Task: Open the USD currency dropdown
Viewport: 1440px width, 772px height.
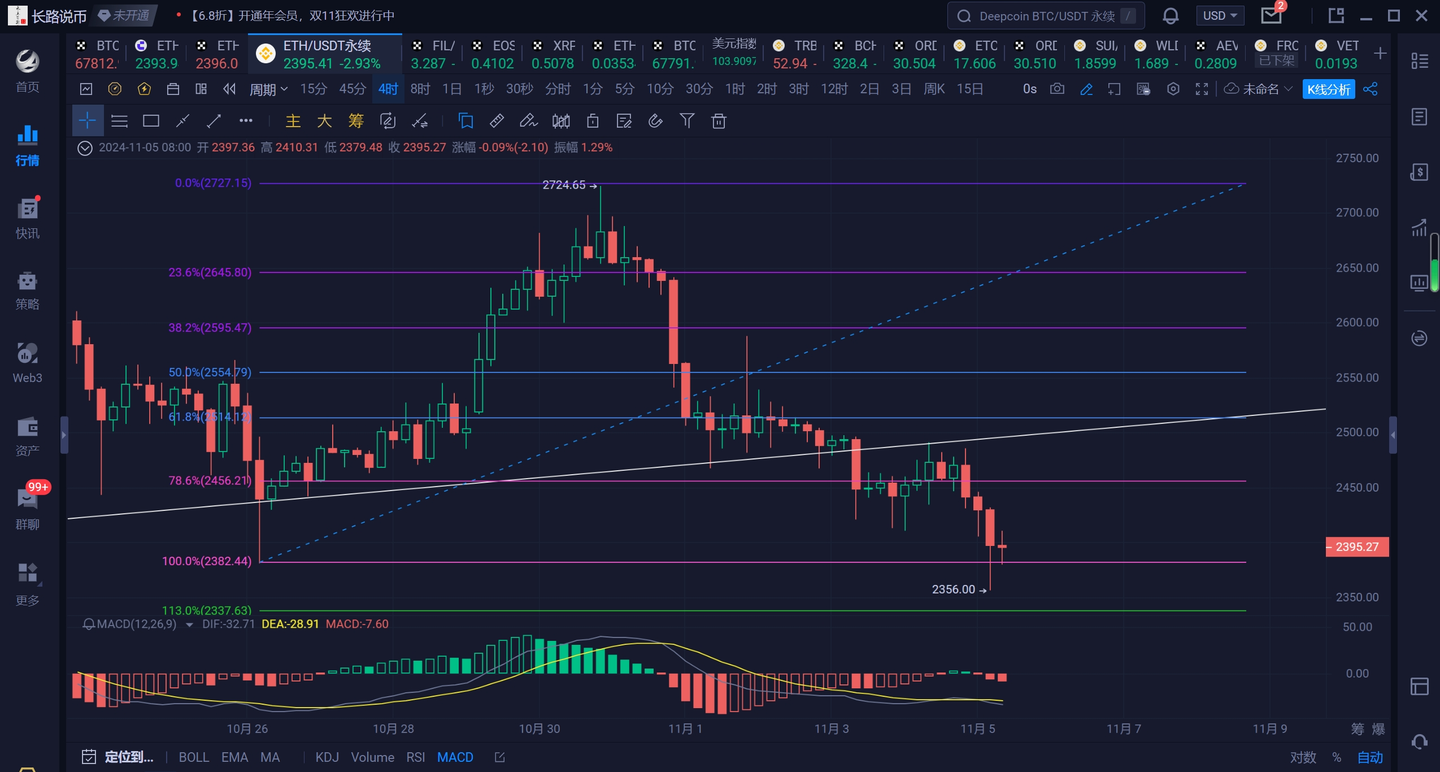Action: pos(1221,16)
